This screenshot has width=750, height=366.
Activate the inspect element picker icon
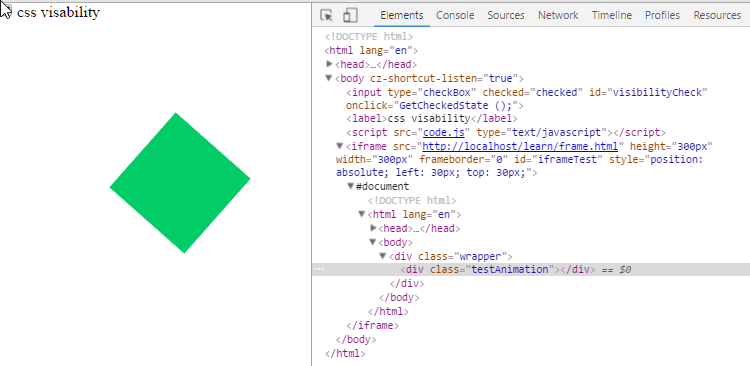327,15
